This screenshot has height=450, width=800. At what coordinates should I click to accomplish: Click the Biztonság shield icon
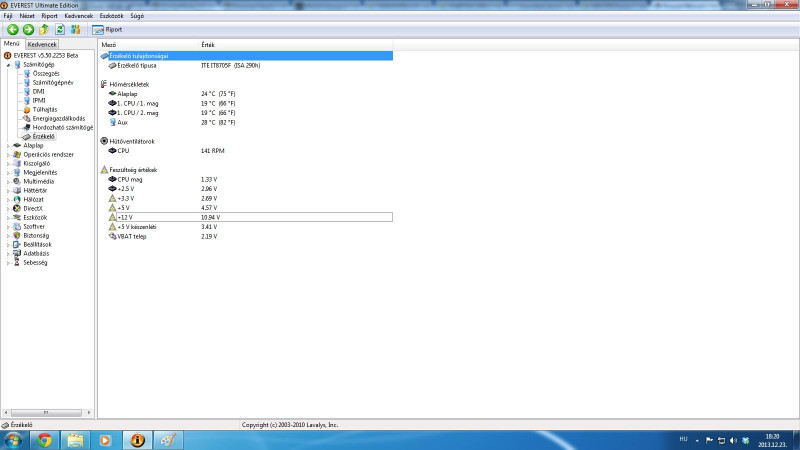[x=17, y=236]
